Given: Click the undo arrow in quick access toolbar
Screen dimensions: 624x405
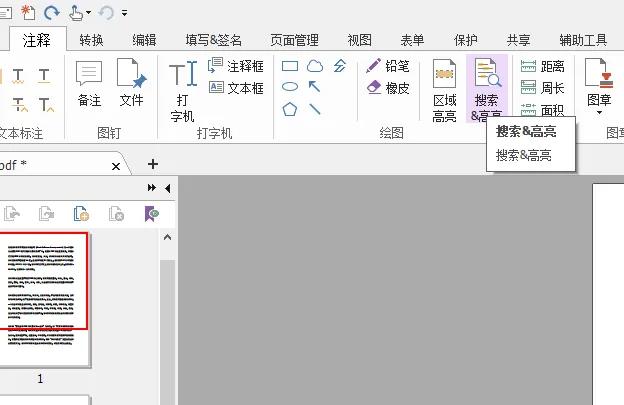Looking at the screenshot, I should [106, 13].
